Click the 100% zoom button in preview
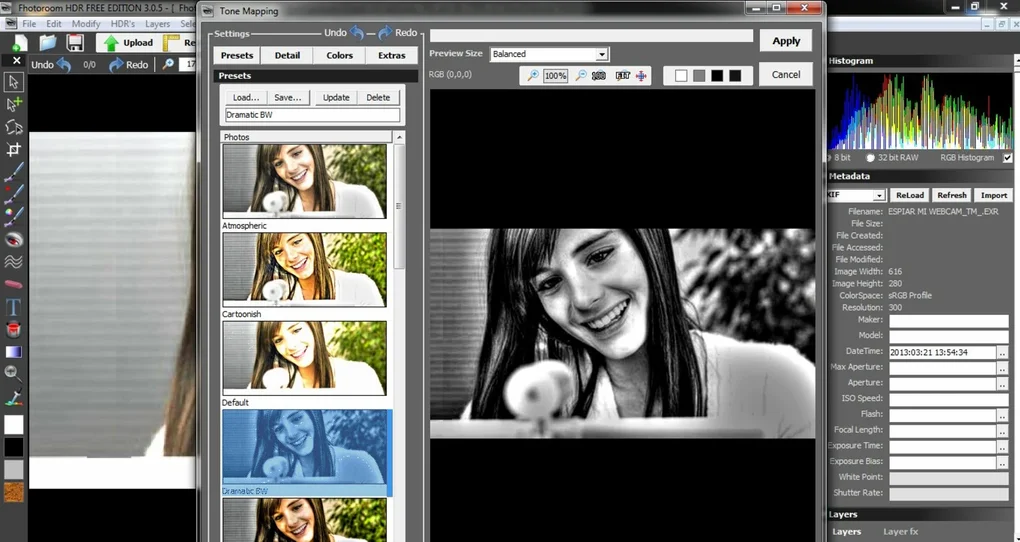This screenshot has width=1020, height=542. click(556, 76)
